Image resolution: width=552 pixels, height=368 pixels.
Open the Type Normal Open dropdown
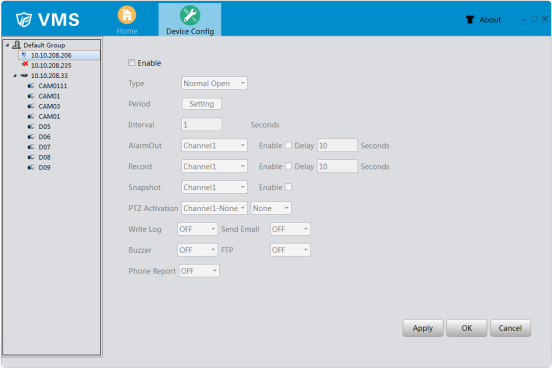[214, 83]
